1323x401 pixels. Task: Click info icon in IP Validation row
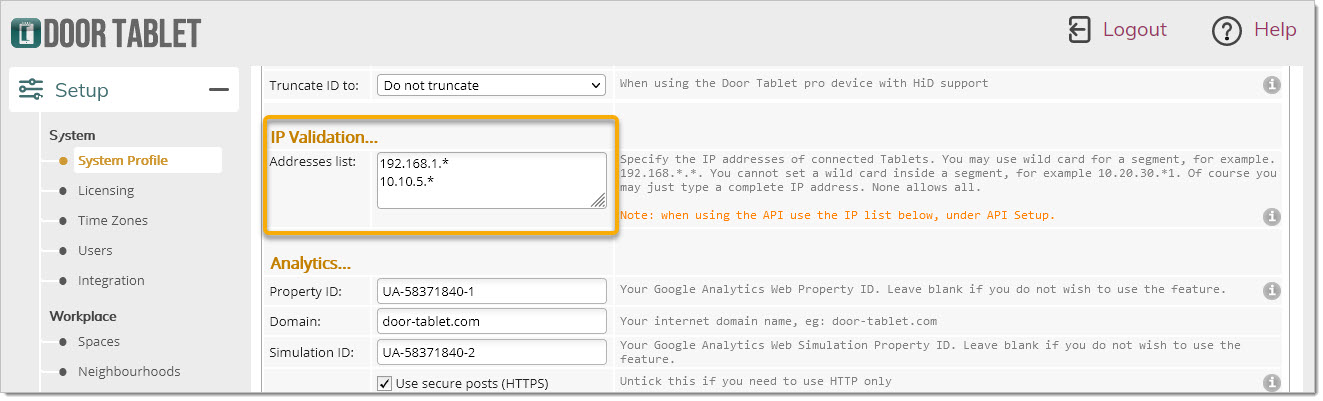pyautogui.click(x=1271, y=216)
